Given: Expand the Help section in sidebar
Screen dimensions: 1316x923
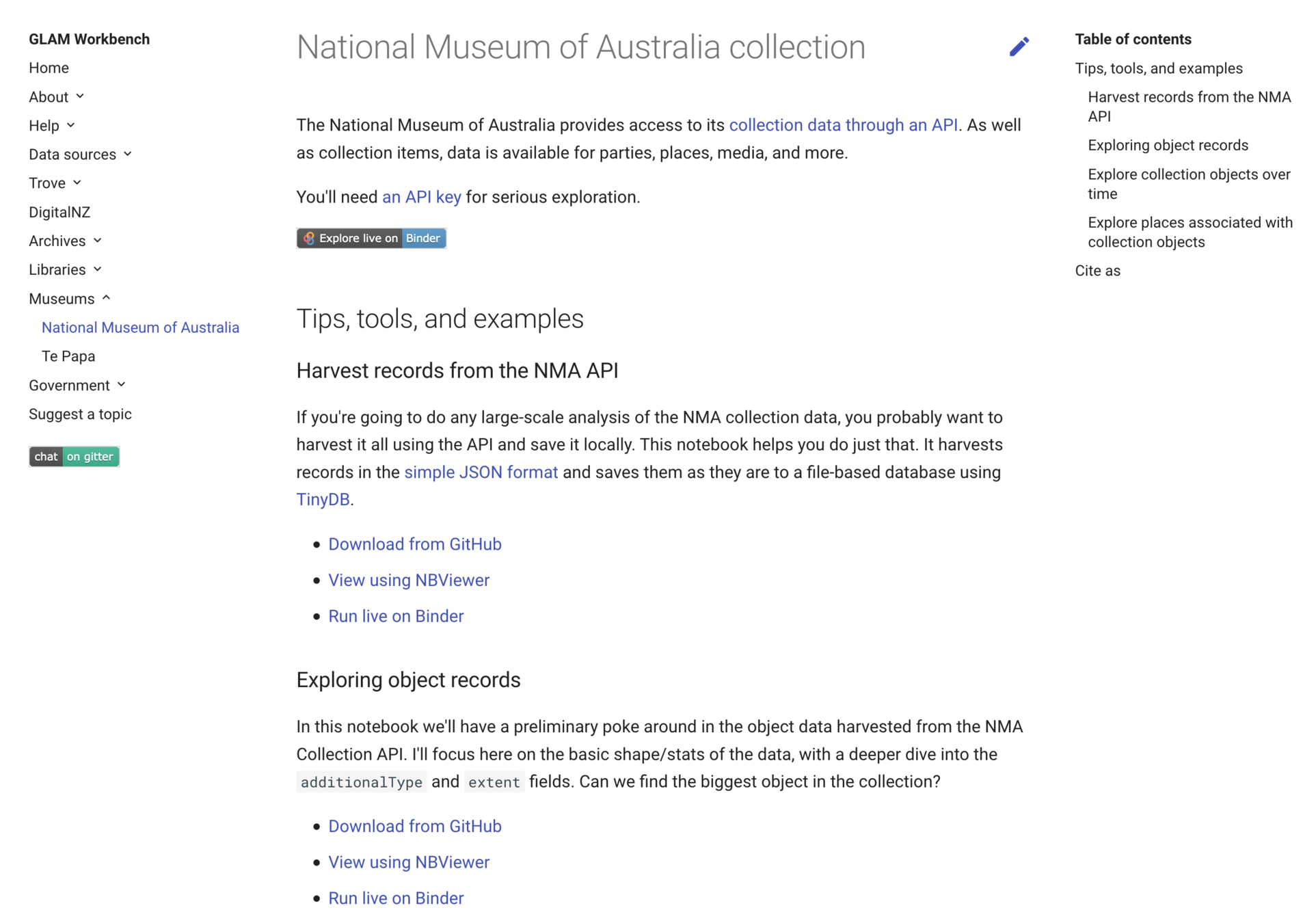Looking at the screenshot, I should pos(70,125).
